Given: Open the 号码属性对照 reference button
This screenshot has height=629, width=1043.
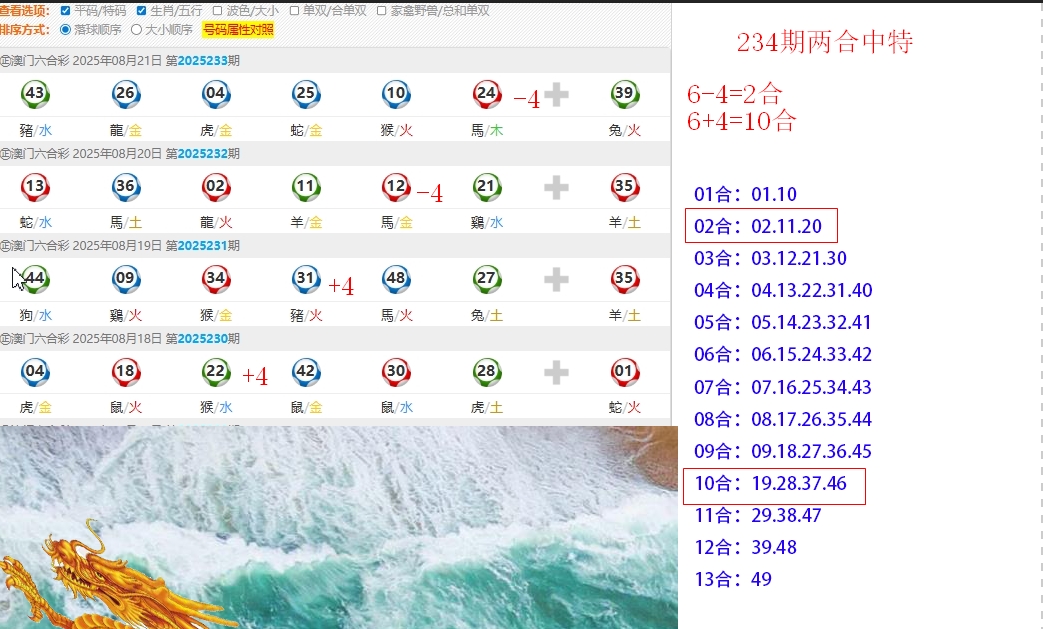Looking at the screenshot, I should tap(238, 30).
